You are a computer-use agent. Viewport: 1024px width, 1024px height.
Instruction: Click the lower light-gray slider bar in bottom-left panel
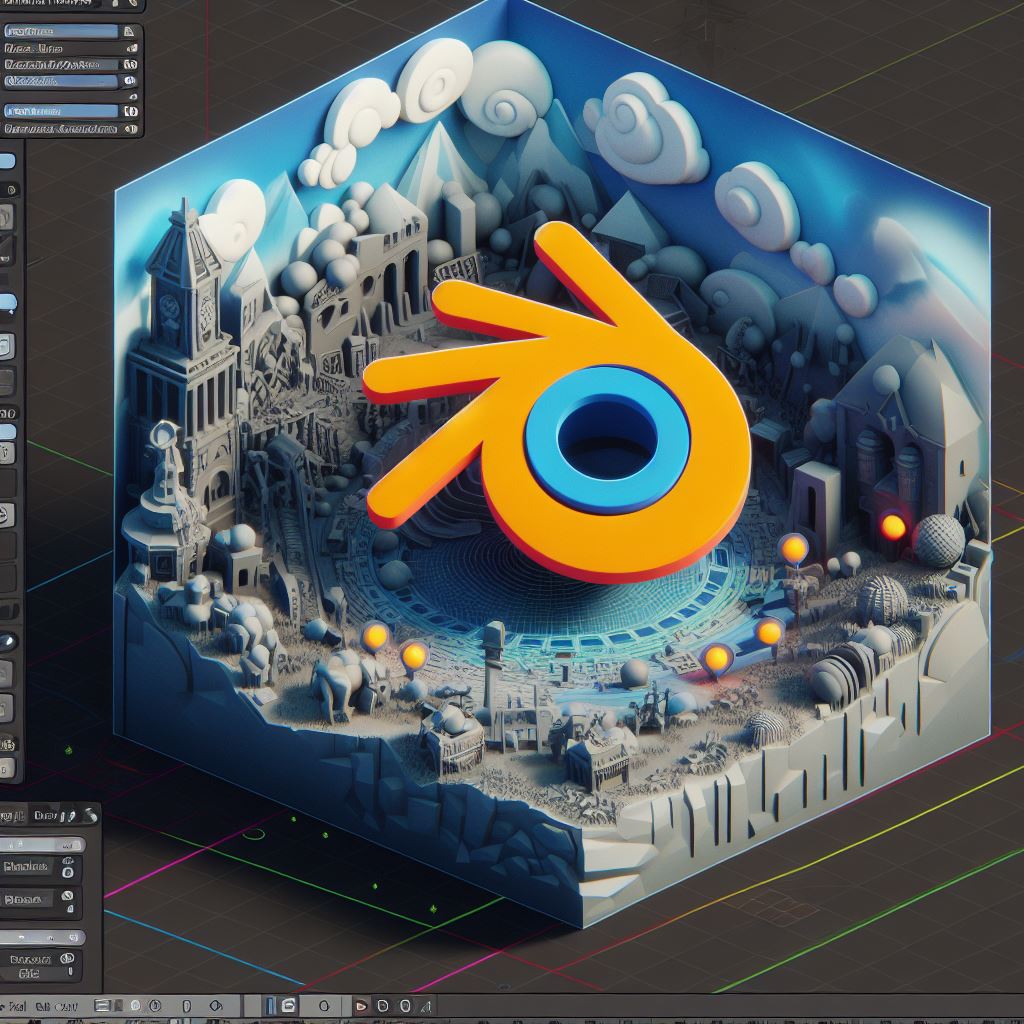coord(42,938)
